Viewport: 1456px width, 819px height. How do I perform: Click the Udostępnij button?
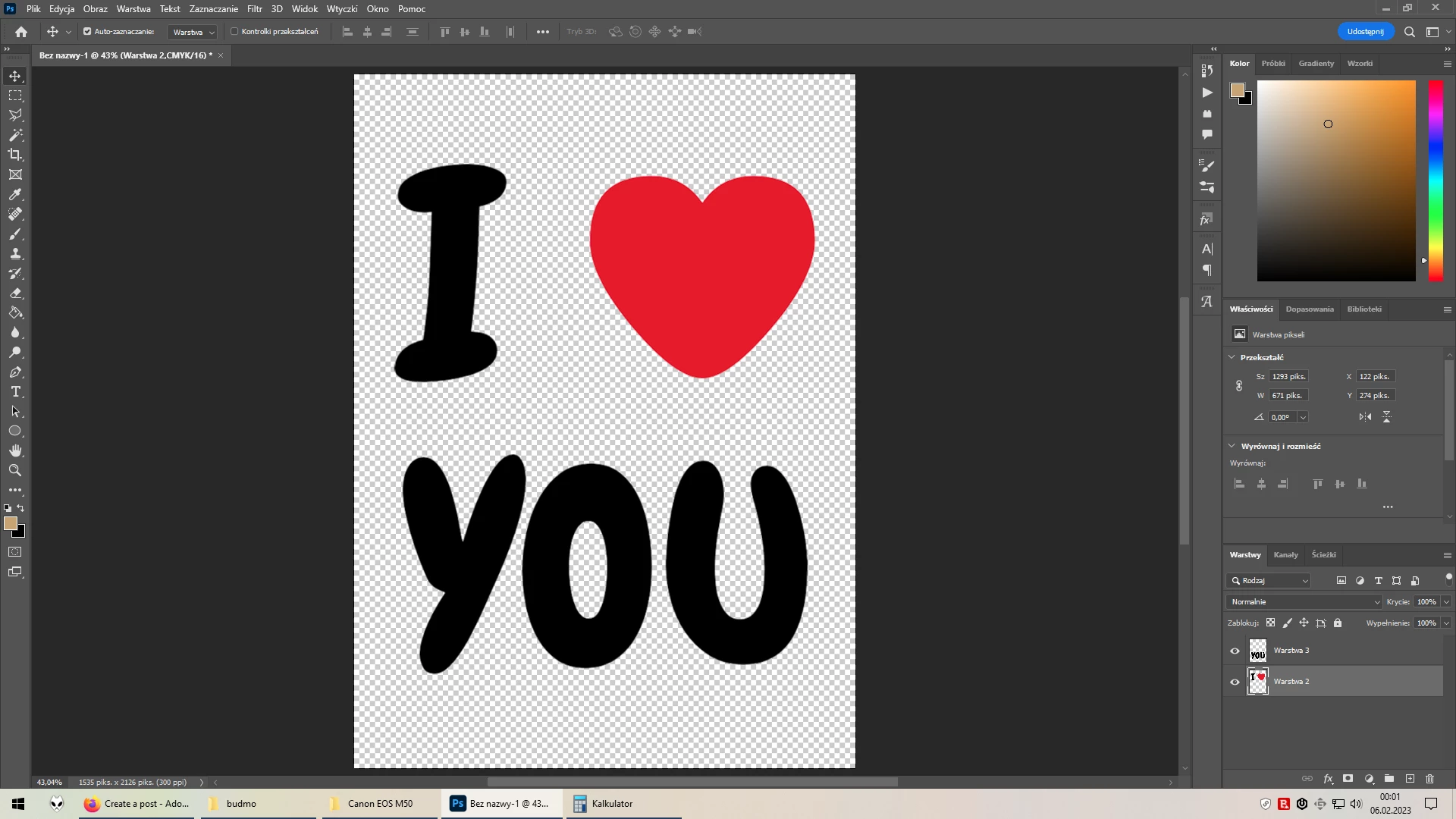tap(1365, 32)
